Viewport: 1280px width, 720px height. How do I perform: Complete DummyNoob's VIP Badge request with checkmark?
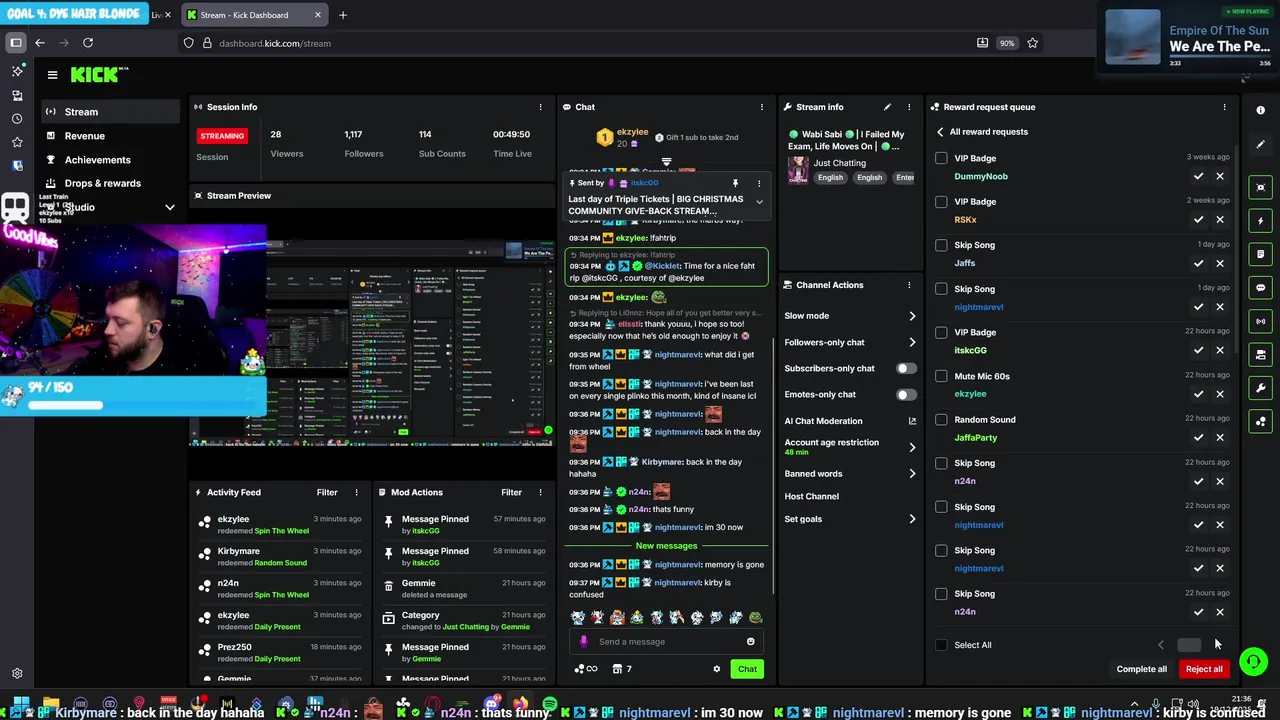pyautogui.click(x=1198, y=176)
